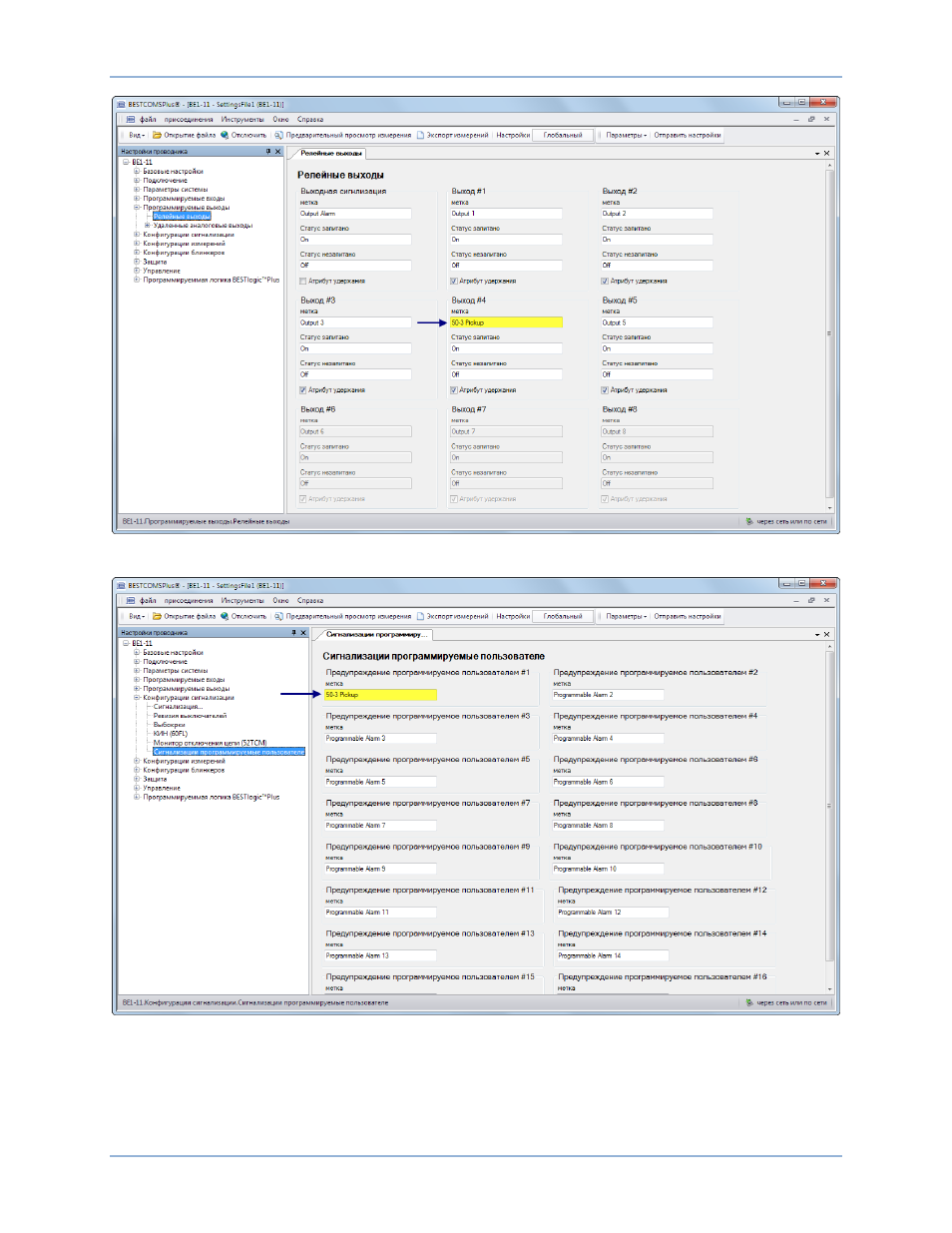
Task: Click Экспорт измерений icon in Сигнализации window
Action: (x=421, y=616)
